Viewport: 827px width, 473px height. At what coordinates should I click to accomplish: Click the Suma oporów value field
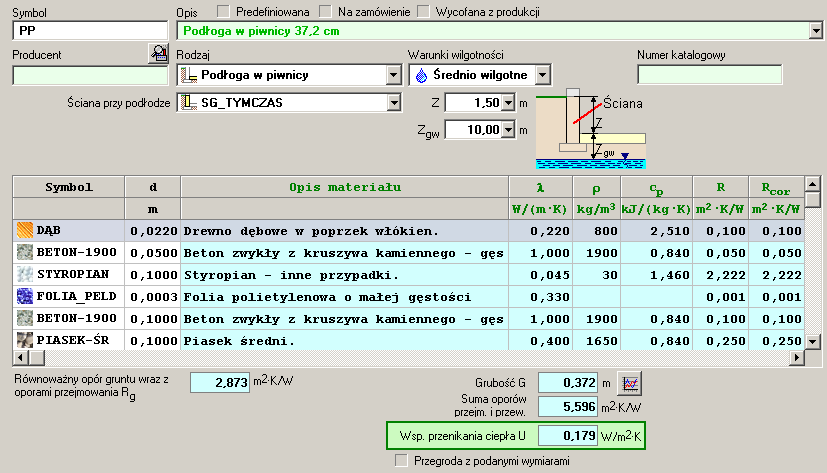568,407
